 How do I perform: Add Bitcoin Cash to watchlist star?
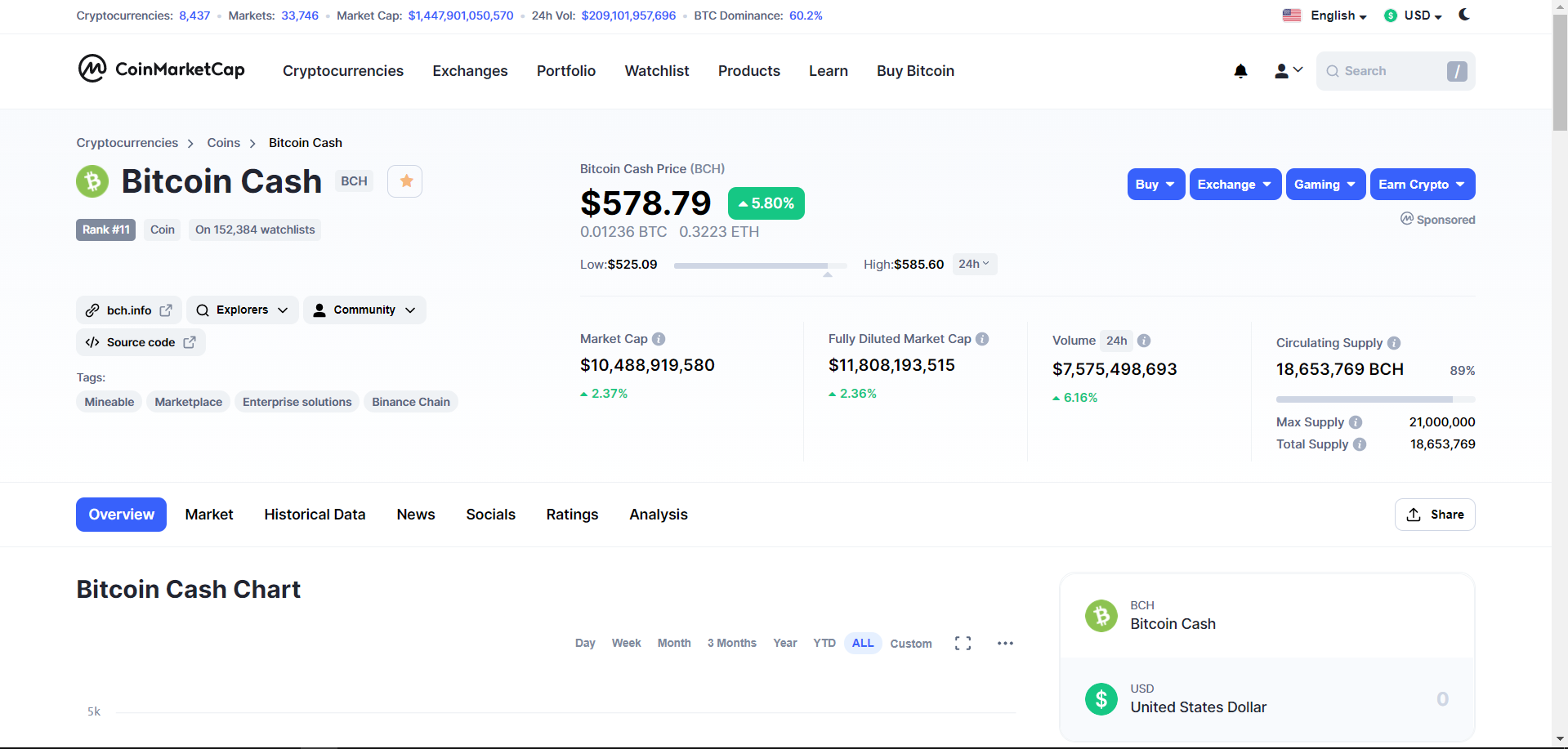click(405, 181)
